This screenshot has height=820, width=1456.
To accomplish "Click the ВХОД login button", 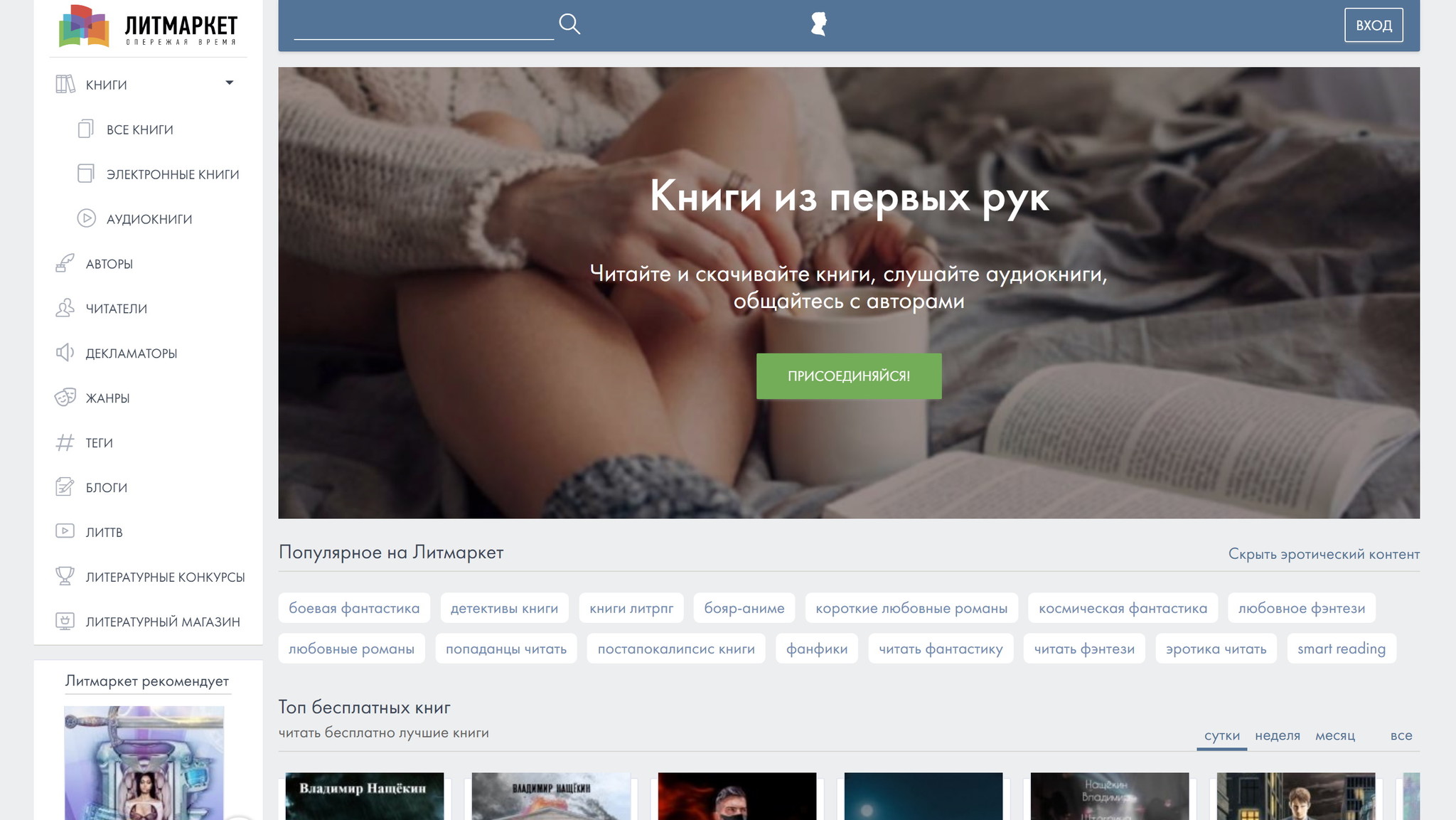I will (x=1374, y=25).
